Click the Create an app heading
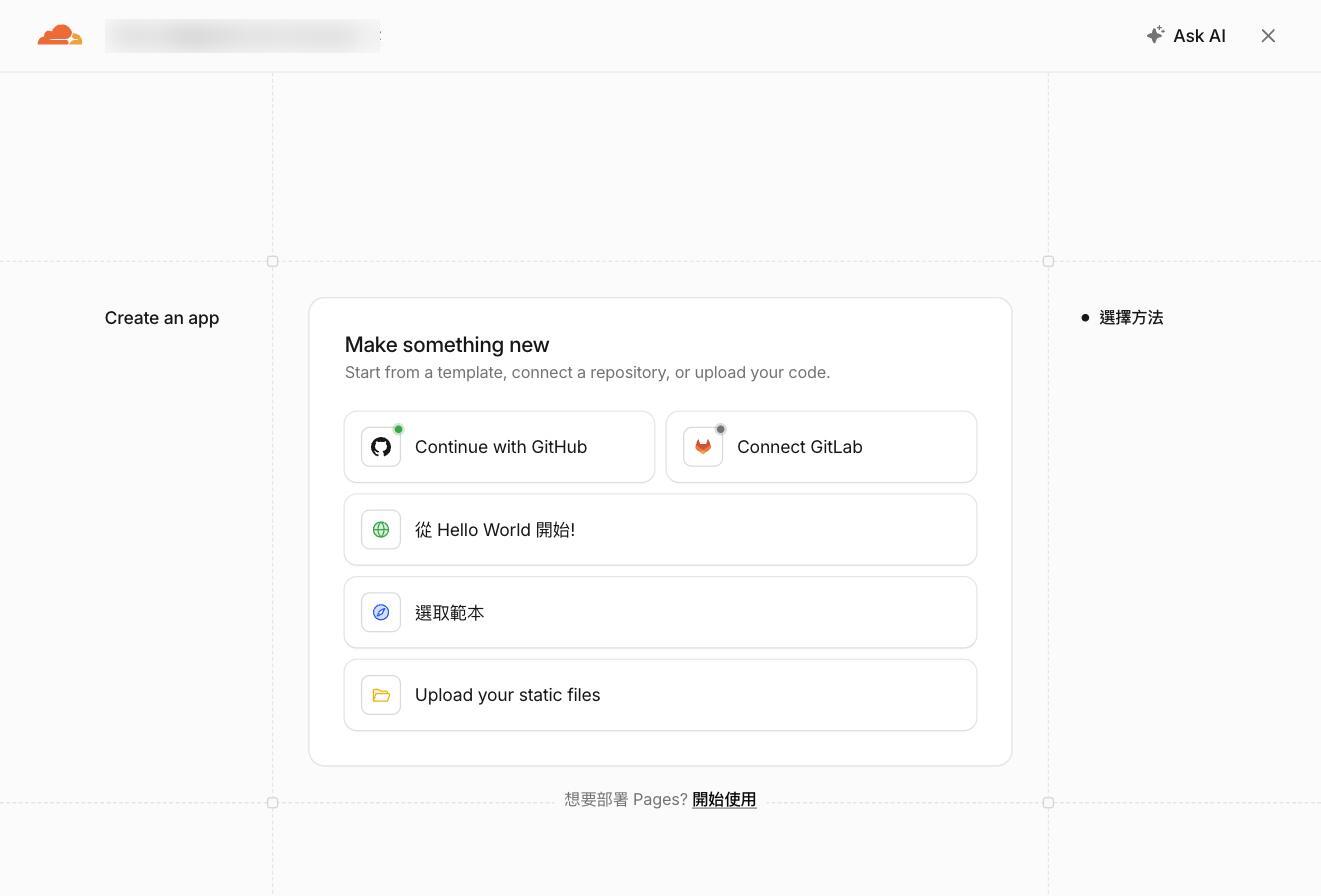Image resolution: width=1321 pixels, height=896 pixels. point(162,318)
